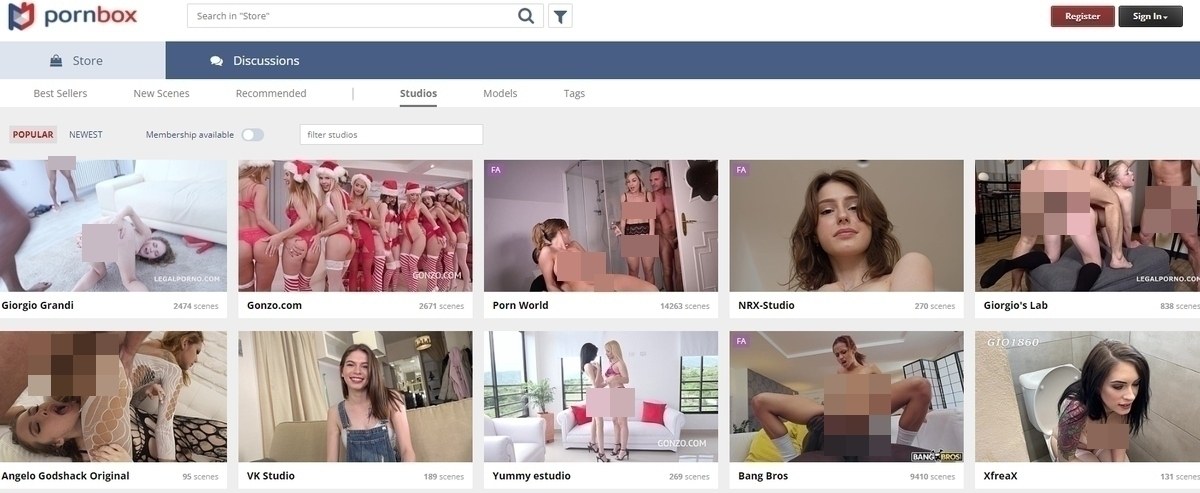The image size is (1200, 493).
Task: Click the "269 scenes" count
Action: pyautogui.click(x=689, y=477)
